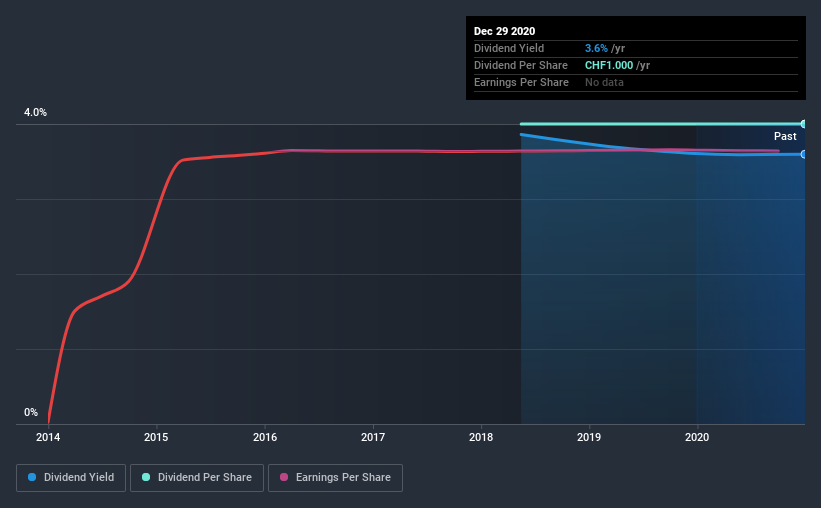Click the Past label on chart

[x=785, y=137]
